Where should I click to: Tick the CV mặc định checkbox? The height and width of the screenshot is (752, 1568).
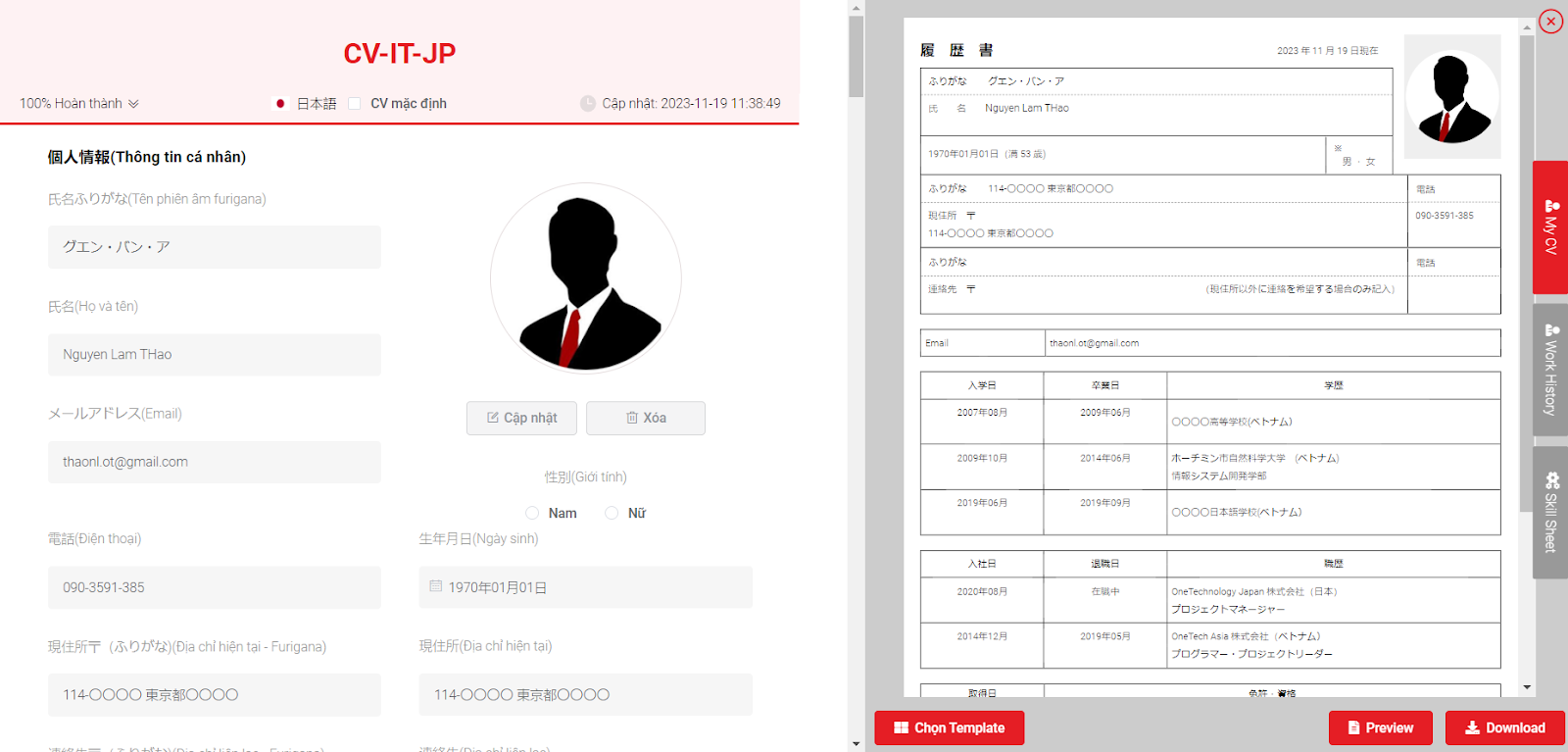[355, 103]
